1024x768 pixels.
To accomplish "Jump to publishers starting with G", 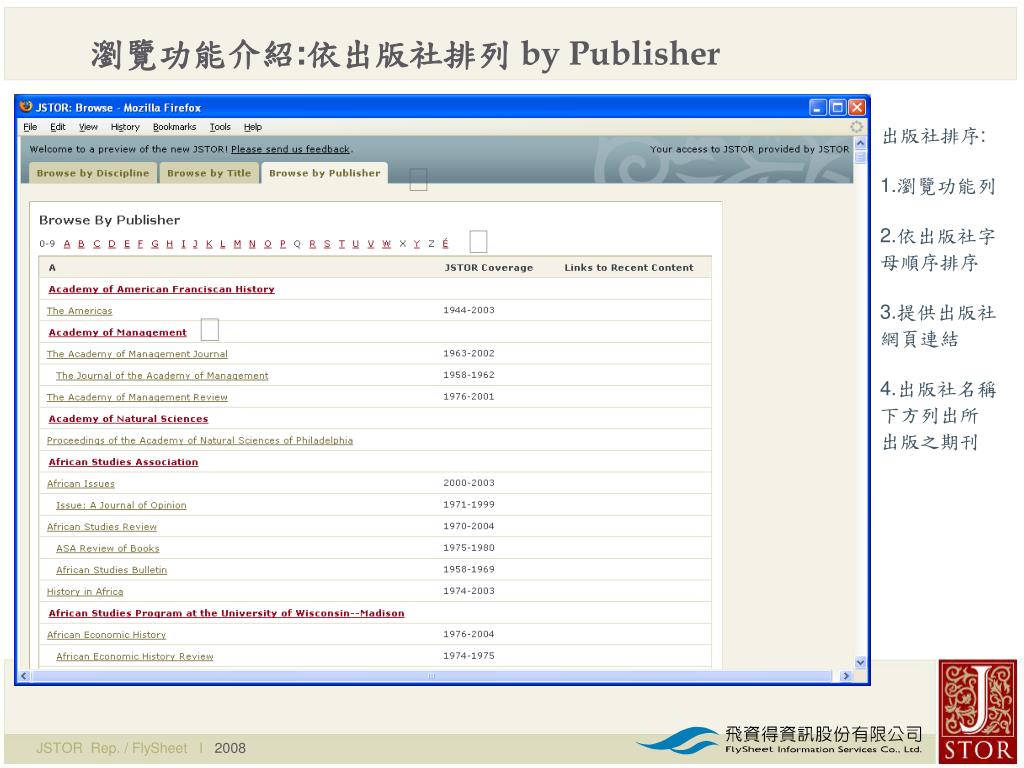I will (x=155, y=244).
